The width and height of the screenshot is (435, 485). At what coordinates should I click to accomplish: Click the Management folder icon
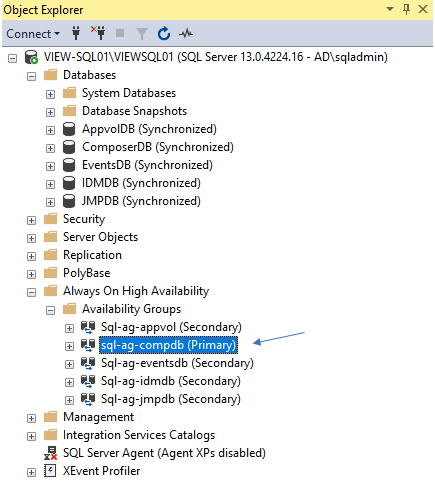[50, 417]
